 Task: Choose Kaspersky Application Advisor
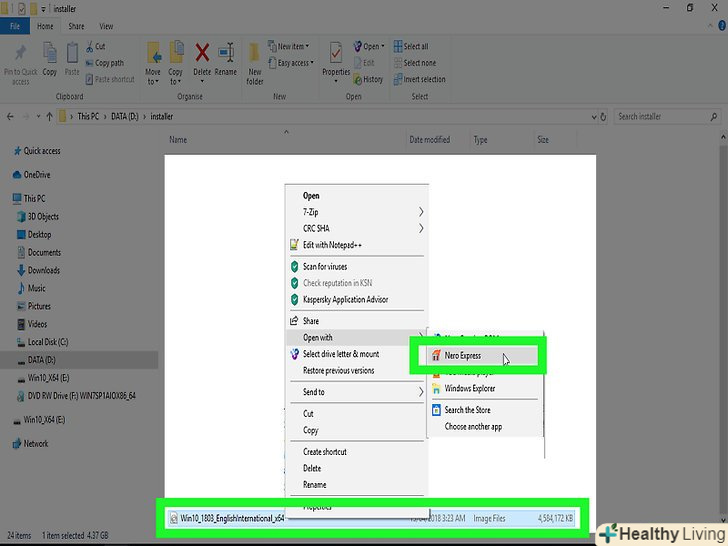[356, 300]
